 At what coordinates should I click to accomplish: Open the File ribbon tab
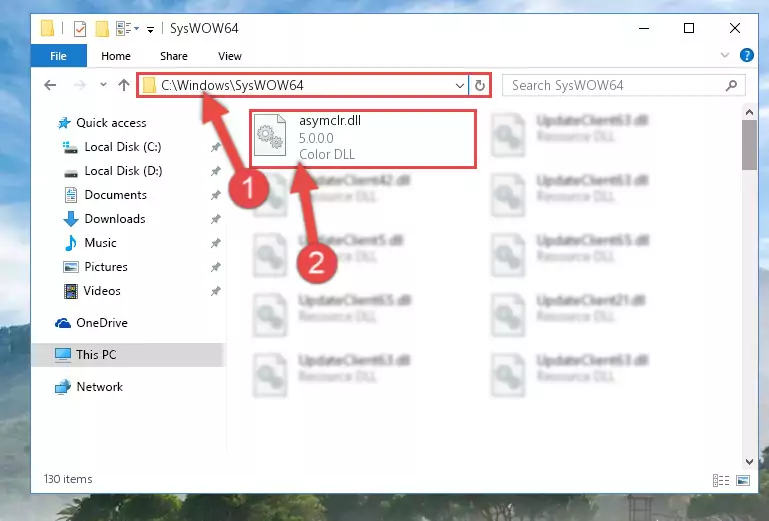point(58,56)
